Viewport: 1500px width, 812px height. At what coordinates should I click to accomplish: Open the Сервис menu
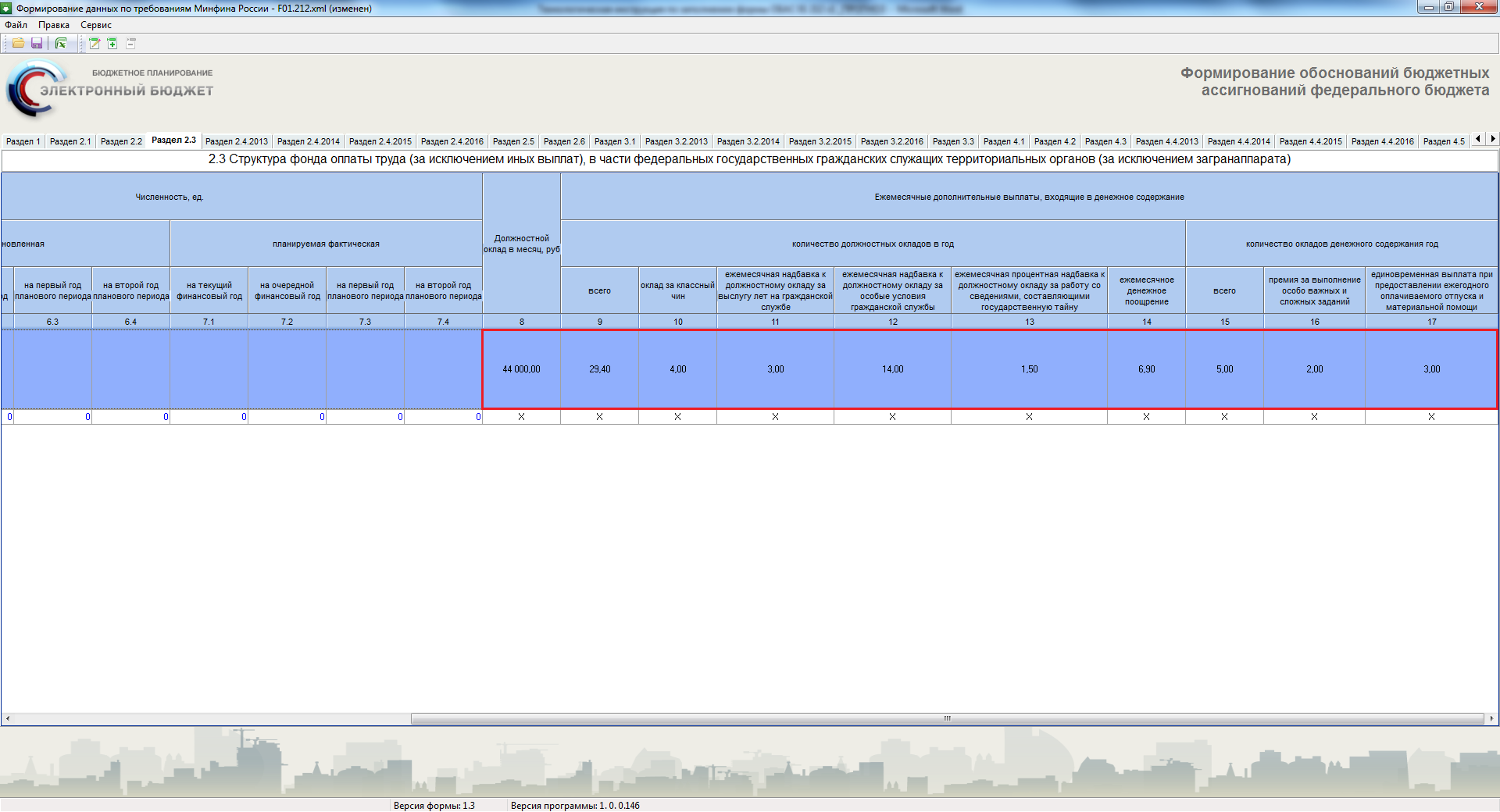[x=96, y=25]
